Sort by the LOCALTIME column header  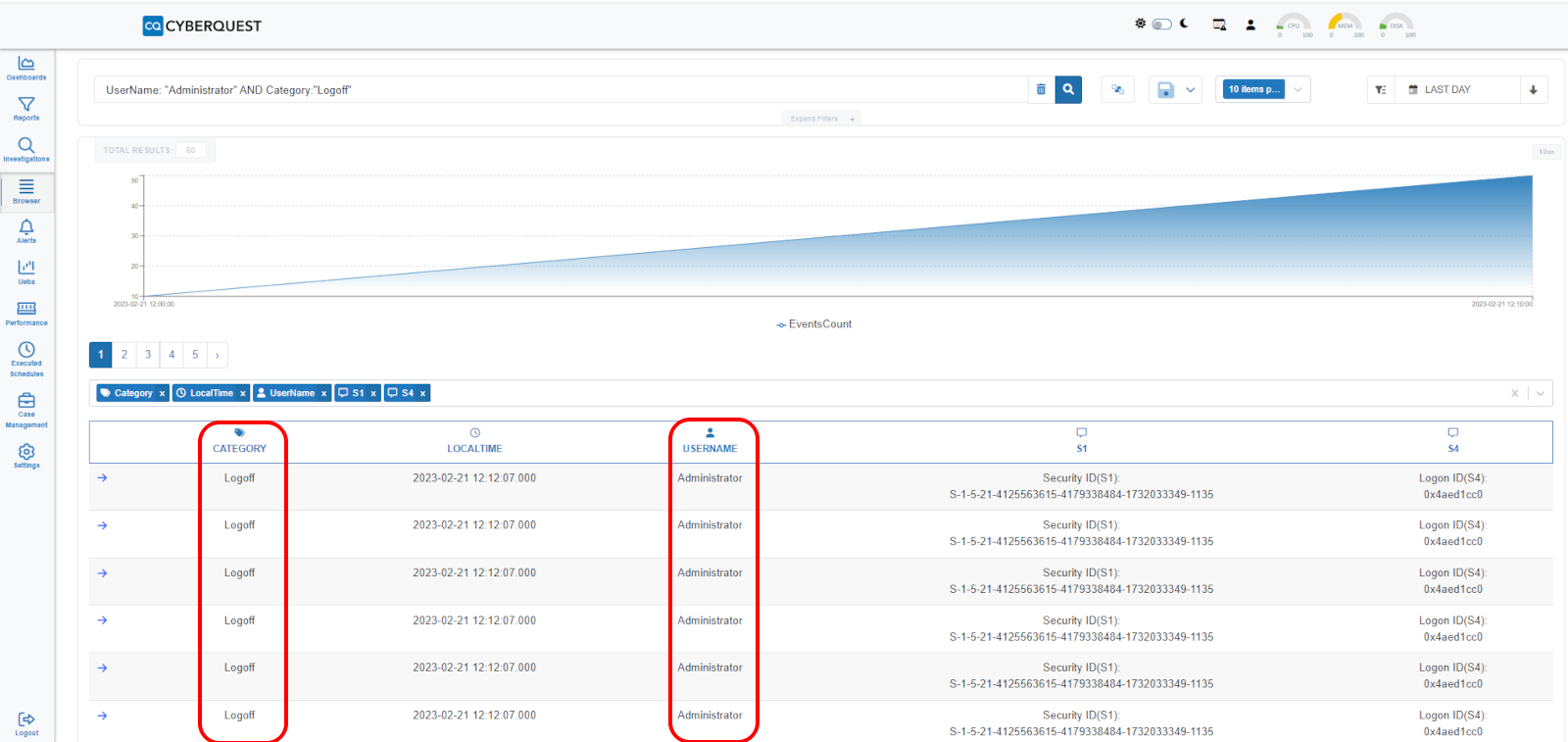click(474, 441)
